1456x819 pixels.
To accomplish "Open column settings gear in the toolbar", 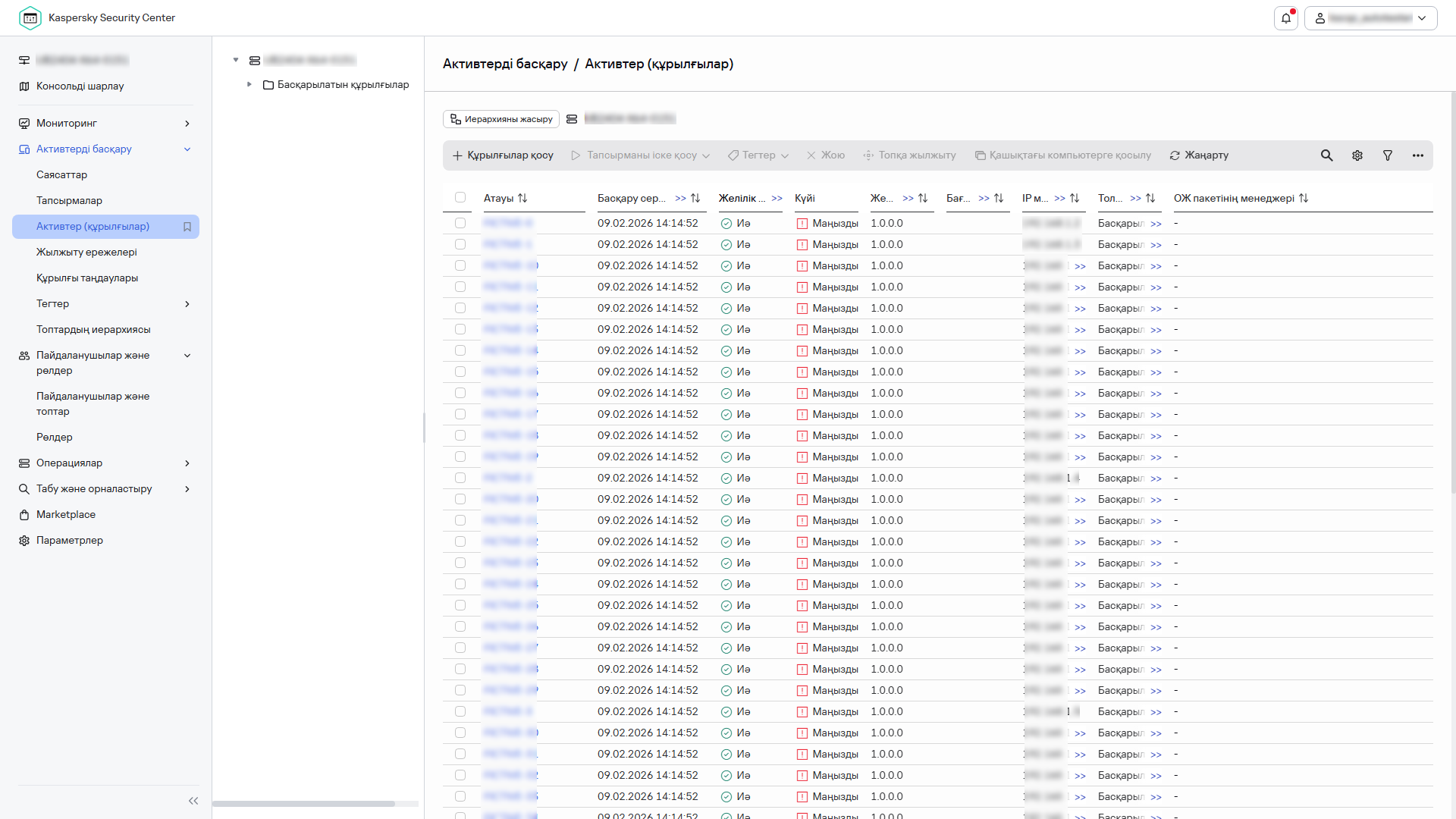I will pos(1357,155).
